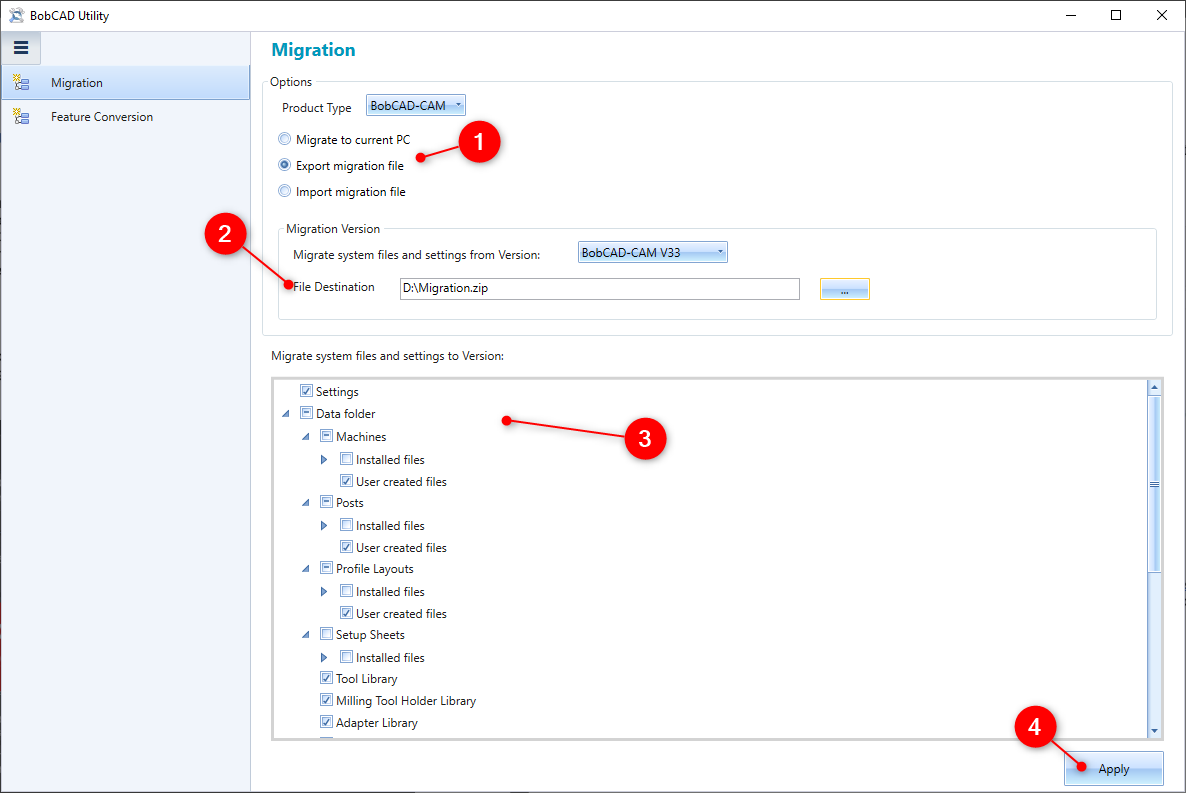Collapse the Setup Sheets tree node

(x=306, y=634)
